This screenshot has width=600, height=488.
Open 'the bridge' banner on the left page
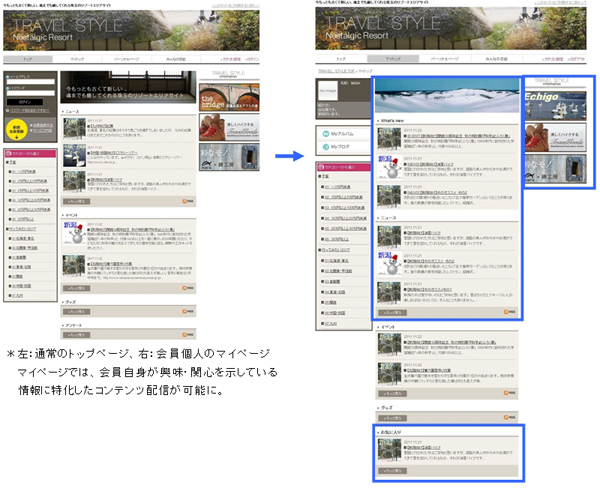229,97
